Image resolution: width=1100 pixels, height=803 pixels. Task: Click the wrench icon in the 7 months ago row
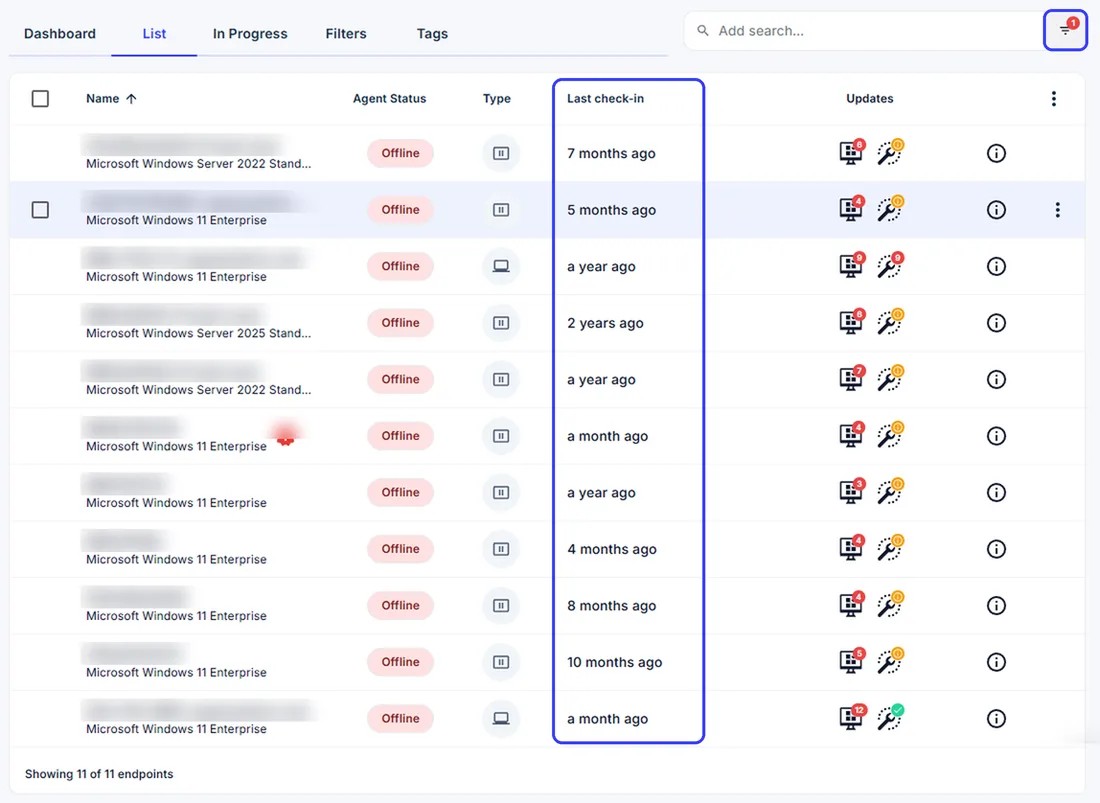pyautogui.click(x=890, y=152)
